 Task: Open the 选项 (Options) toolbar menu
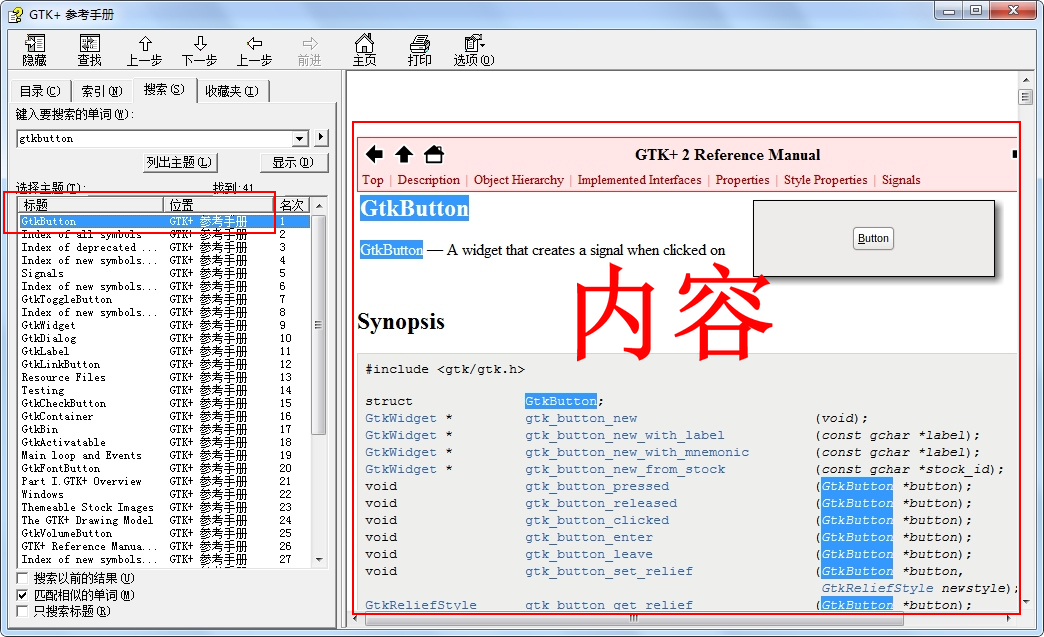pos(474,50)
